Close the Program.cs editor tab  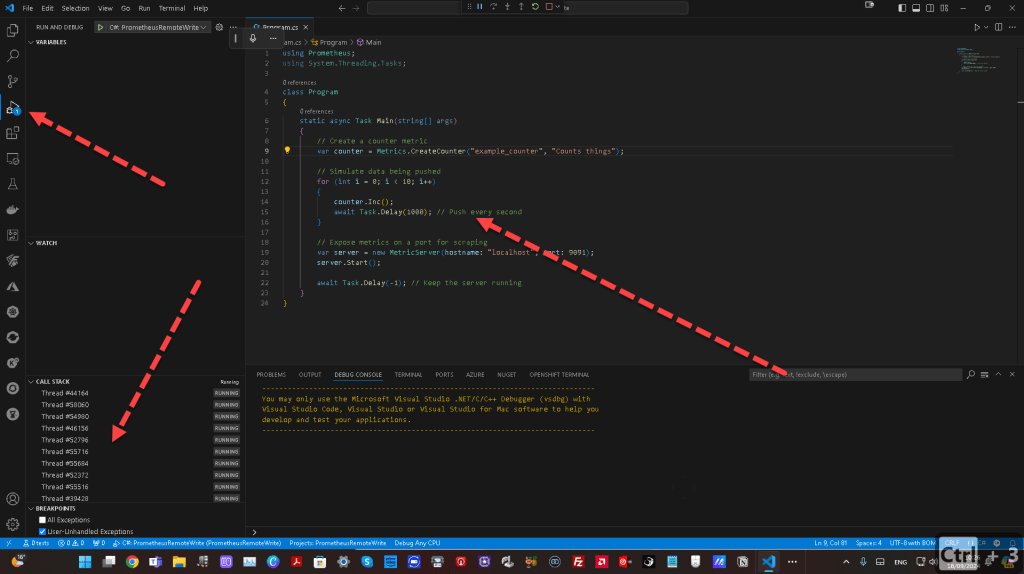[x=306, y=27]
